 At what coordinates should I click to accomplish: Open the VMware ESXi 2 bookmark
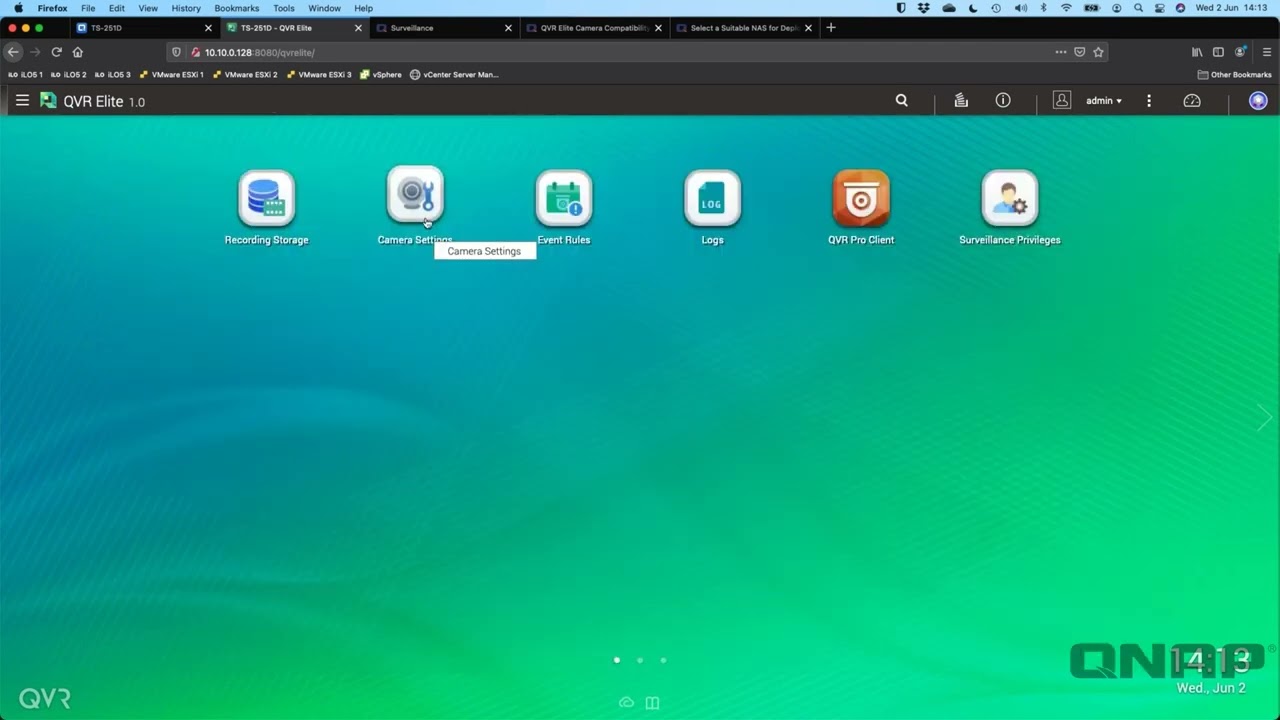[x=245, y=75]
